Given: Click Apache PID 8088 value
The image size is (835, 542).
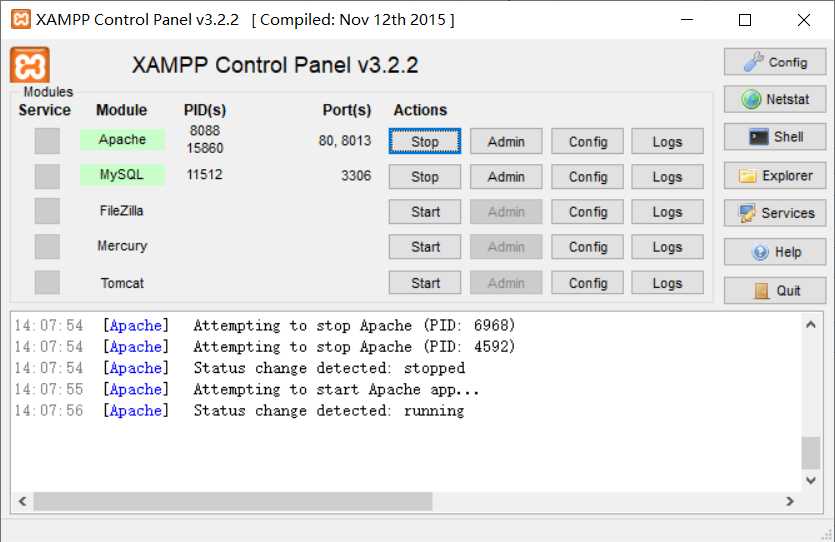Looking at the screenshot, I should pyautogui.click(x=204, y=130).
